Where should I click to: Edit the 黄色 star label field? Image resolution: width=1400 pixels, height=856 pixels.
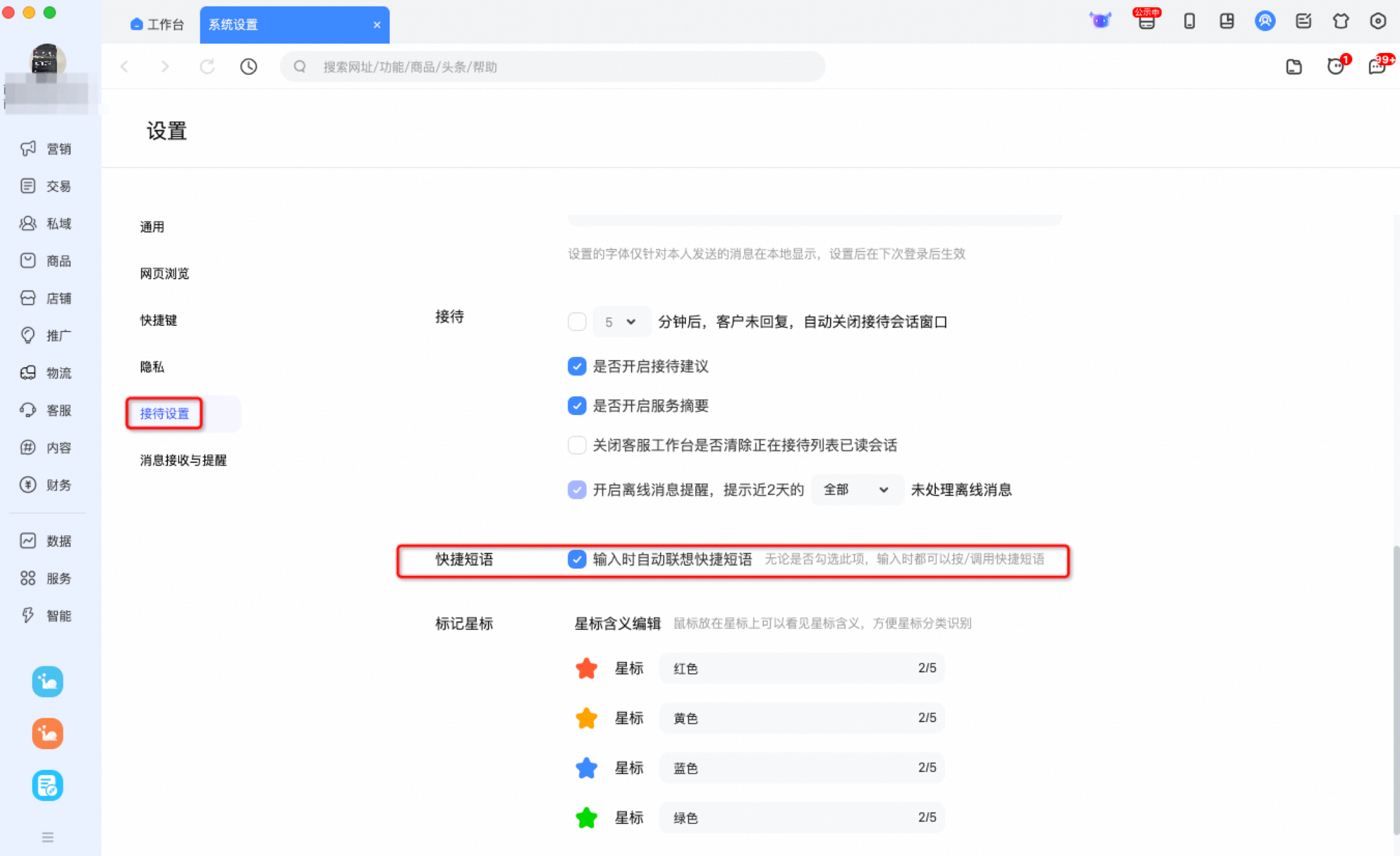pyautogui.click(x=801, y=718)
